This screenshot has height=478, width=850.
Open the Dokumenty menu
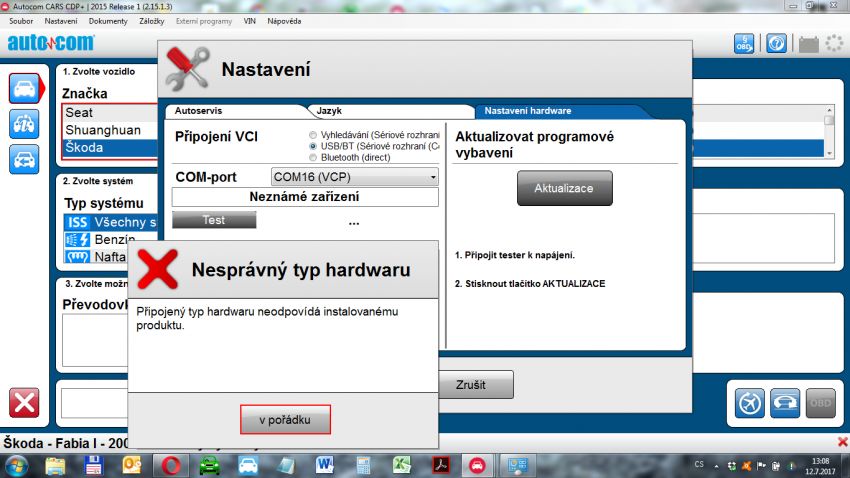click(108, 21)
